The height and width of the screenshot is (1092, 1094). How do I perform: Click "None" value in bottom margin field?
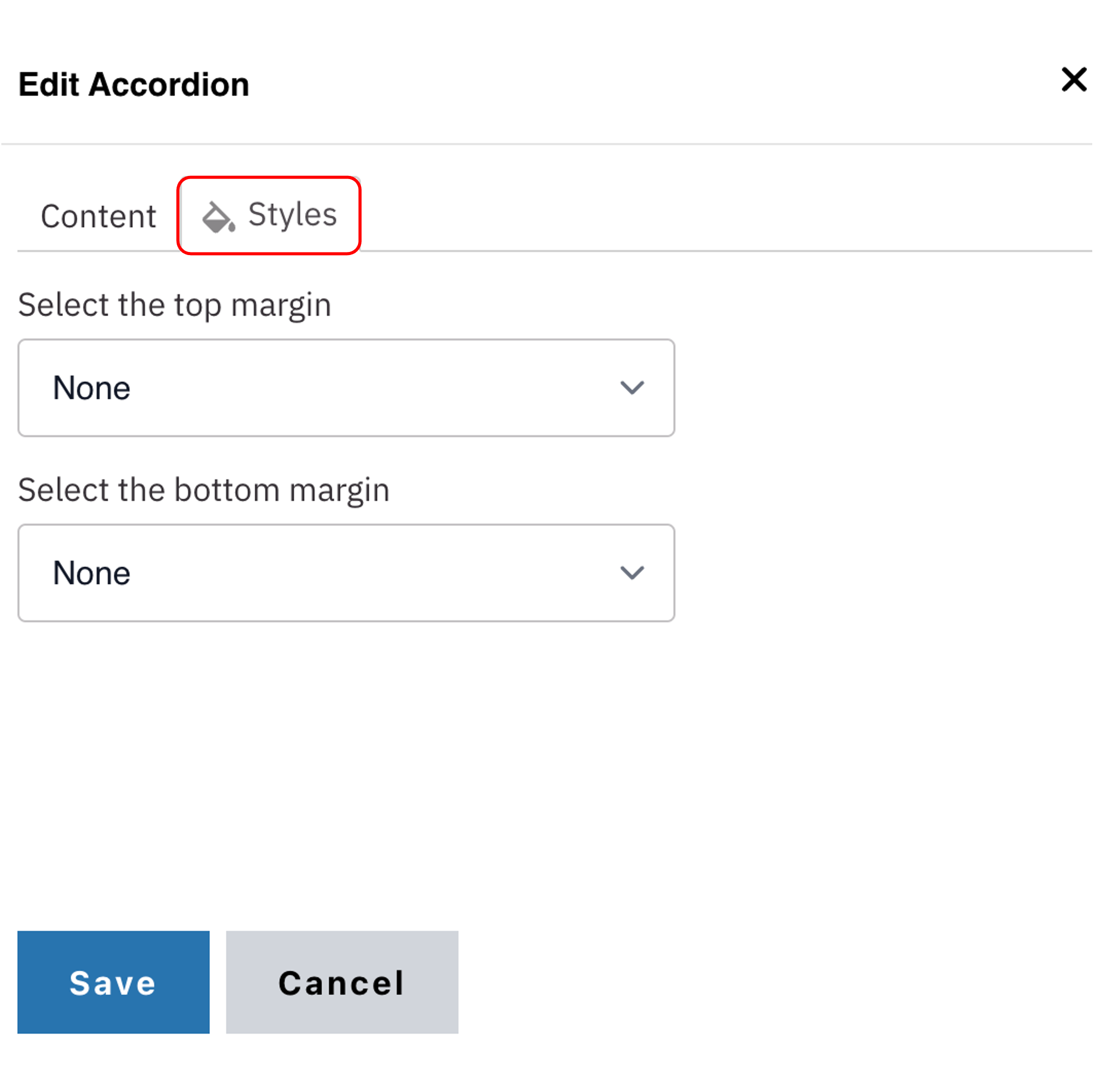point(92,573)
